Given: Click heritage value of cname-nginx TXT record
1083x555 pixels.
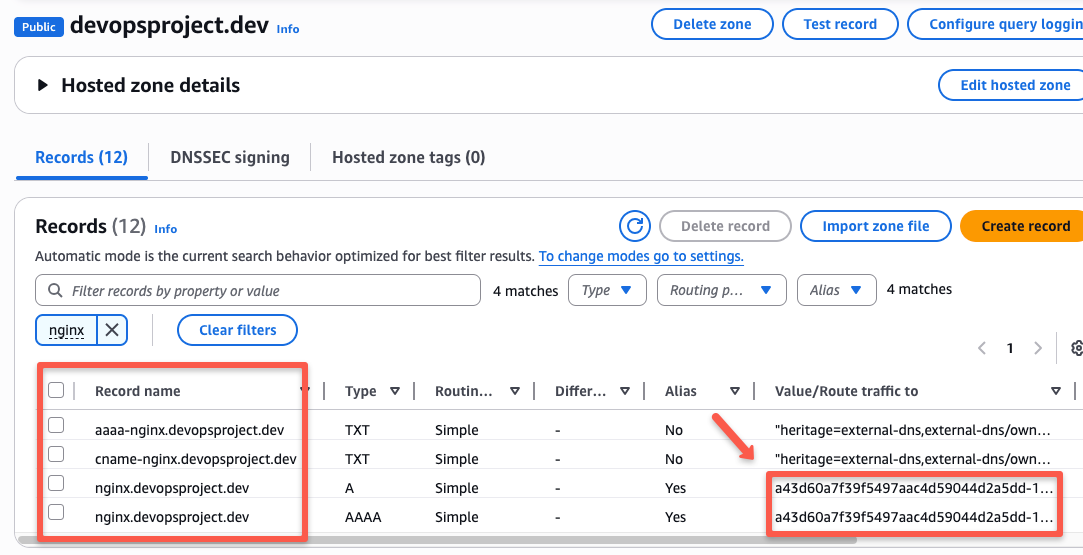Looking at the screenshot, I should click(912, 459).
